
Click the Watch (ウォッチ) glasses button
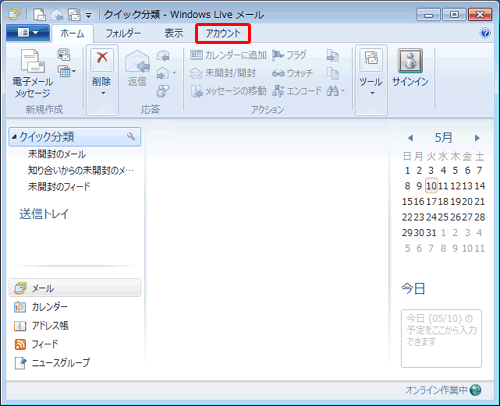[292, 73]
